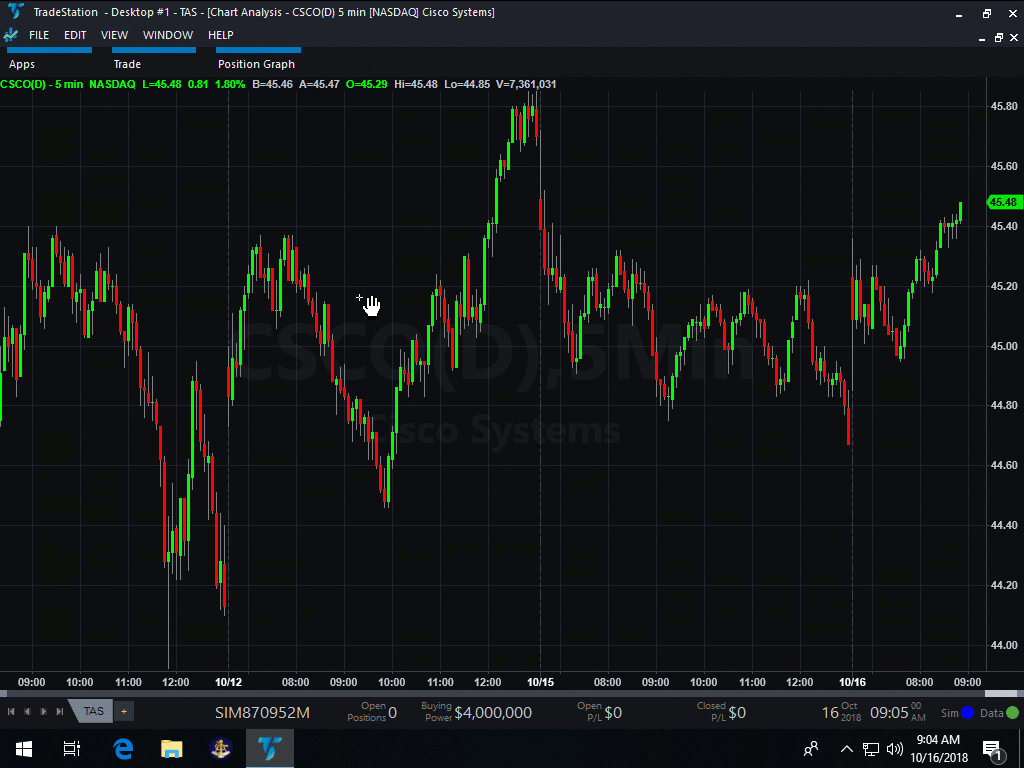Go to previous workspace tab arrow

click(27, 712)
